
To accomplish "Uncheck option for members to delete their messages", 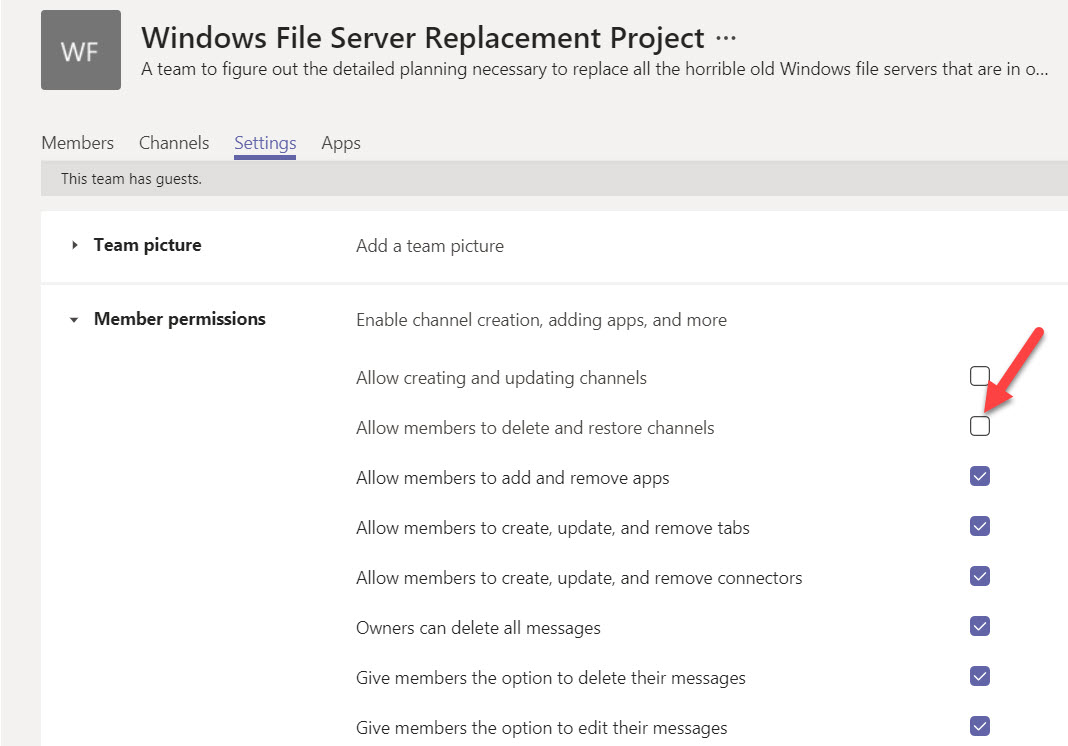I will [979, 677].
